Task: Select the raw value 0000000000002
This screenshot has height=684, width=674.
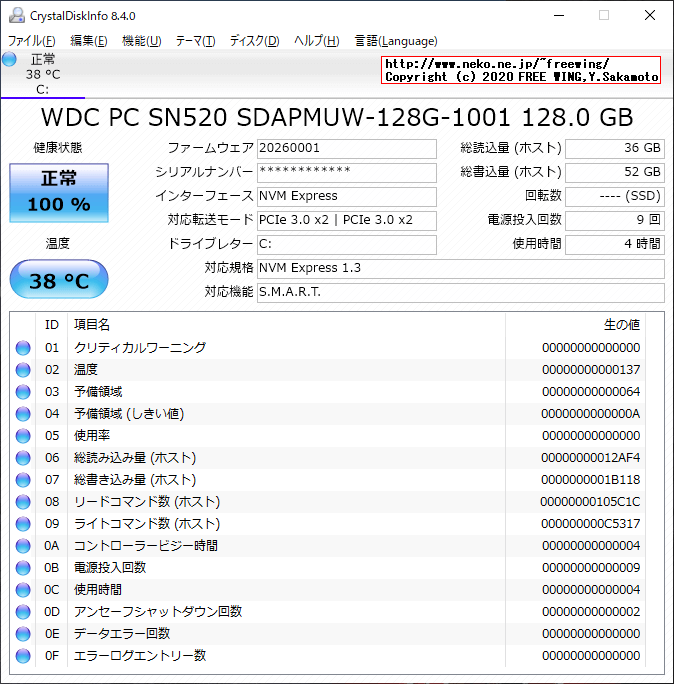Action: pos(591,612)
